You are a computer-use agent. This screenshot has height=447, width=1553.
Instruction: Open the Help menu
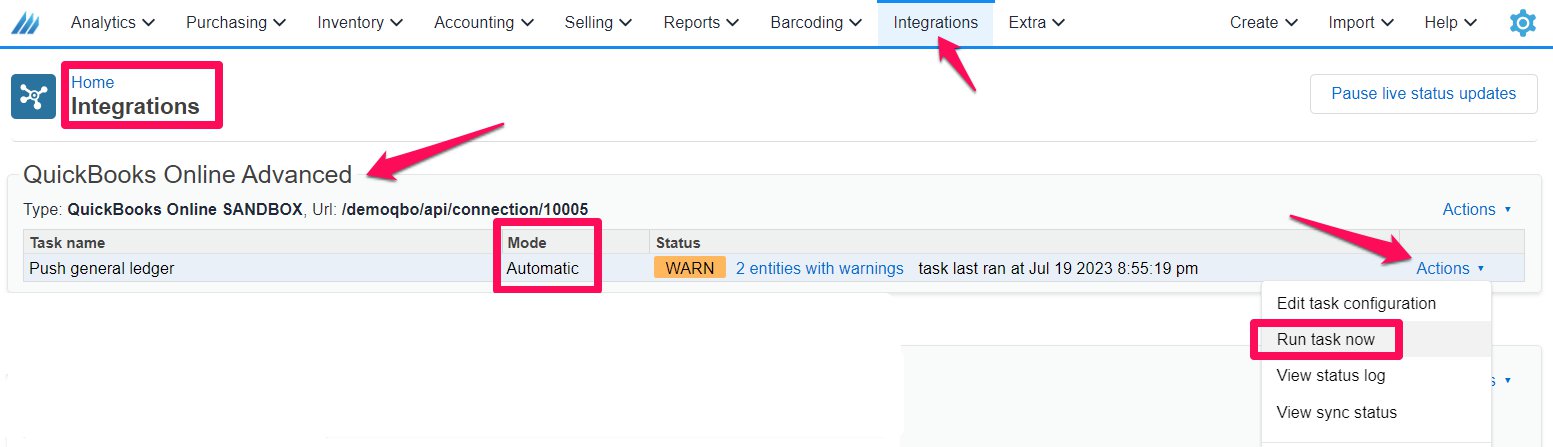[x=1451, y=22]
